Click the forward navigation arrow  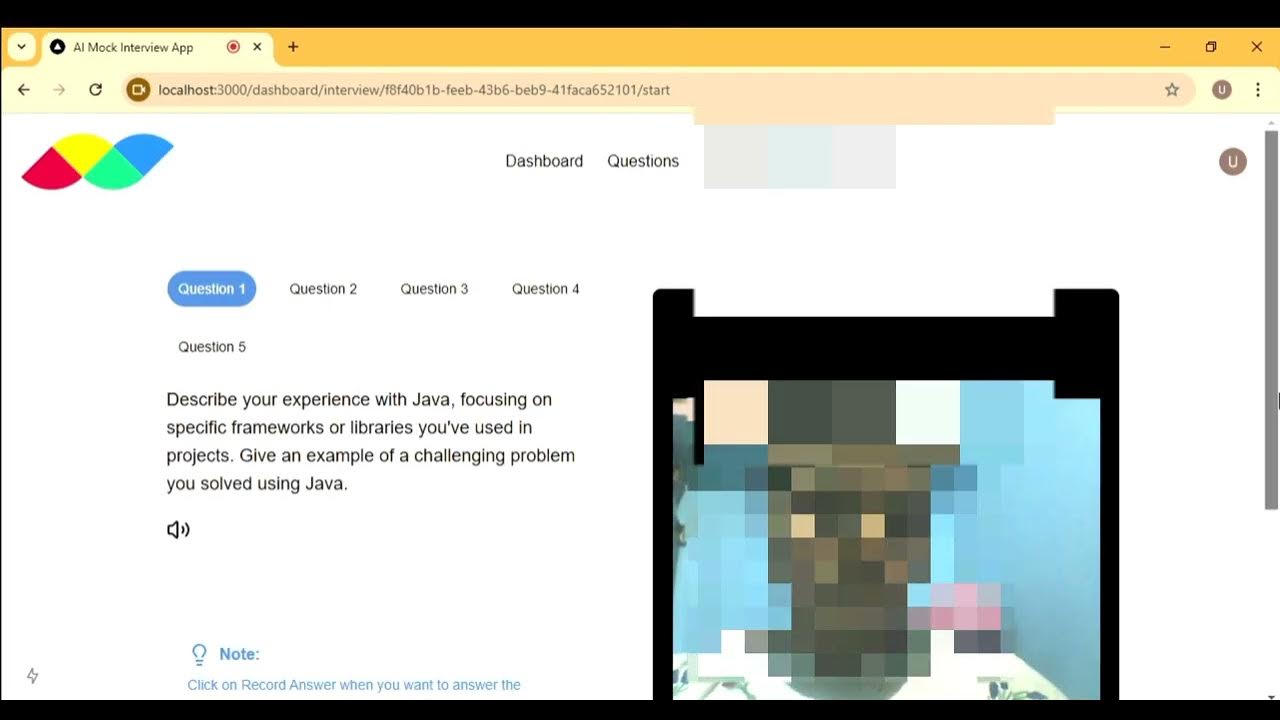tap(59, 90)
